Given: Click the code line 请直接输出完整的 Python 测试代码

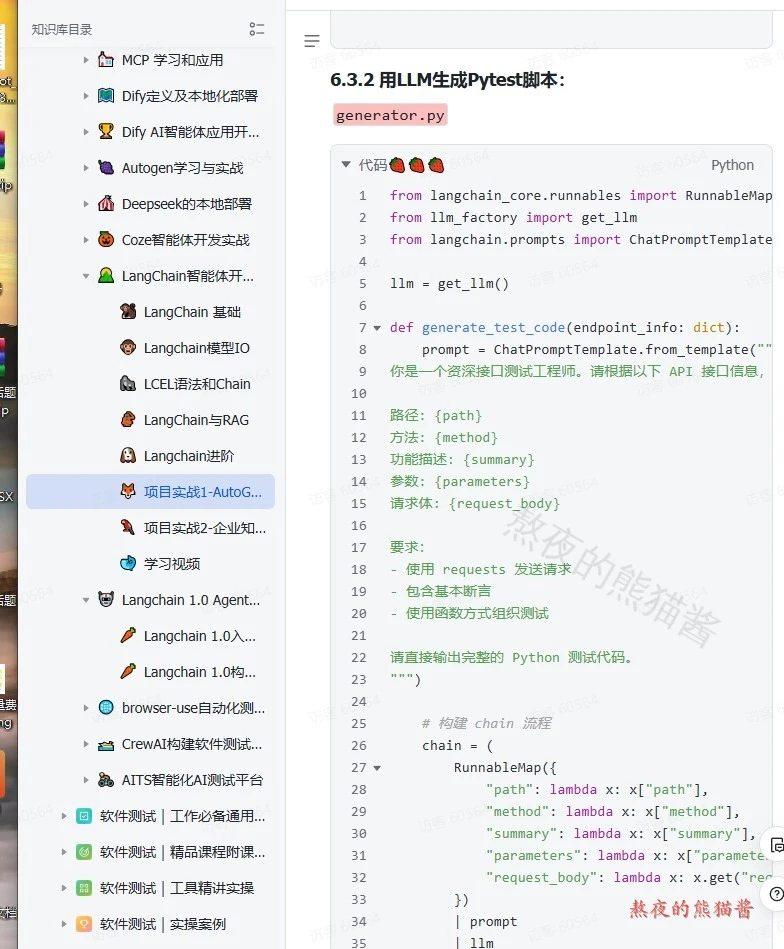Looking at the screenshot, I should click(x=512, y=657).
